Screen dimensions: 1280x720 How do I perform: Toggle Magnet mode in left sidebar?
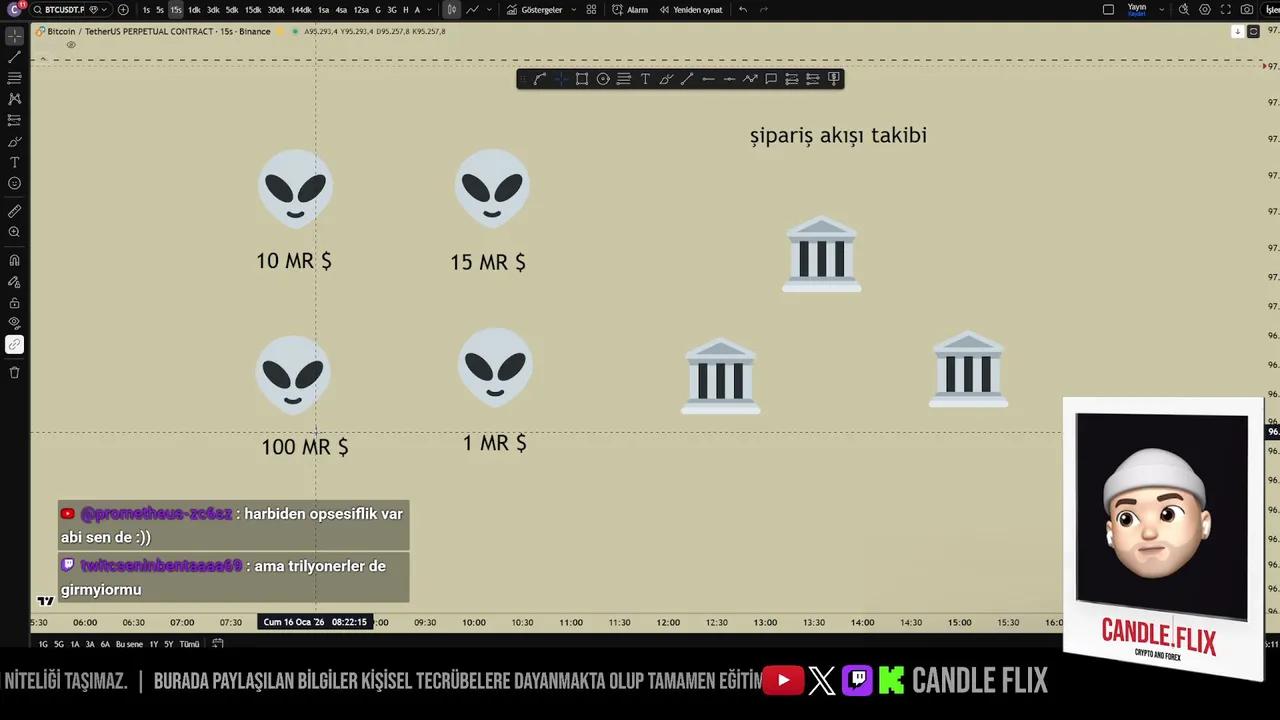pyautogui.click(x=14, y=260)
